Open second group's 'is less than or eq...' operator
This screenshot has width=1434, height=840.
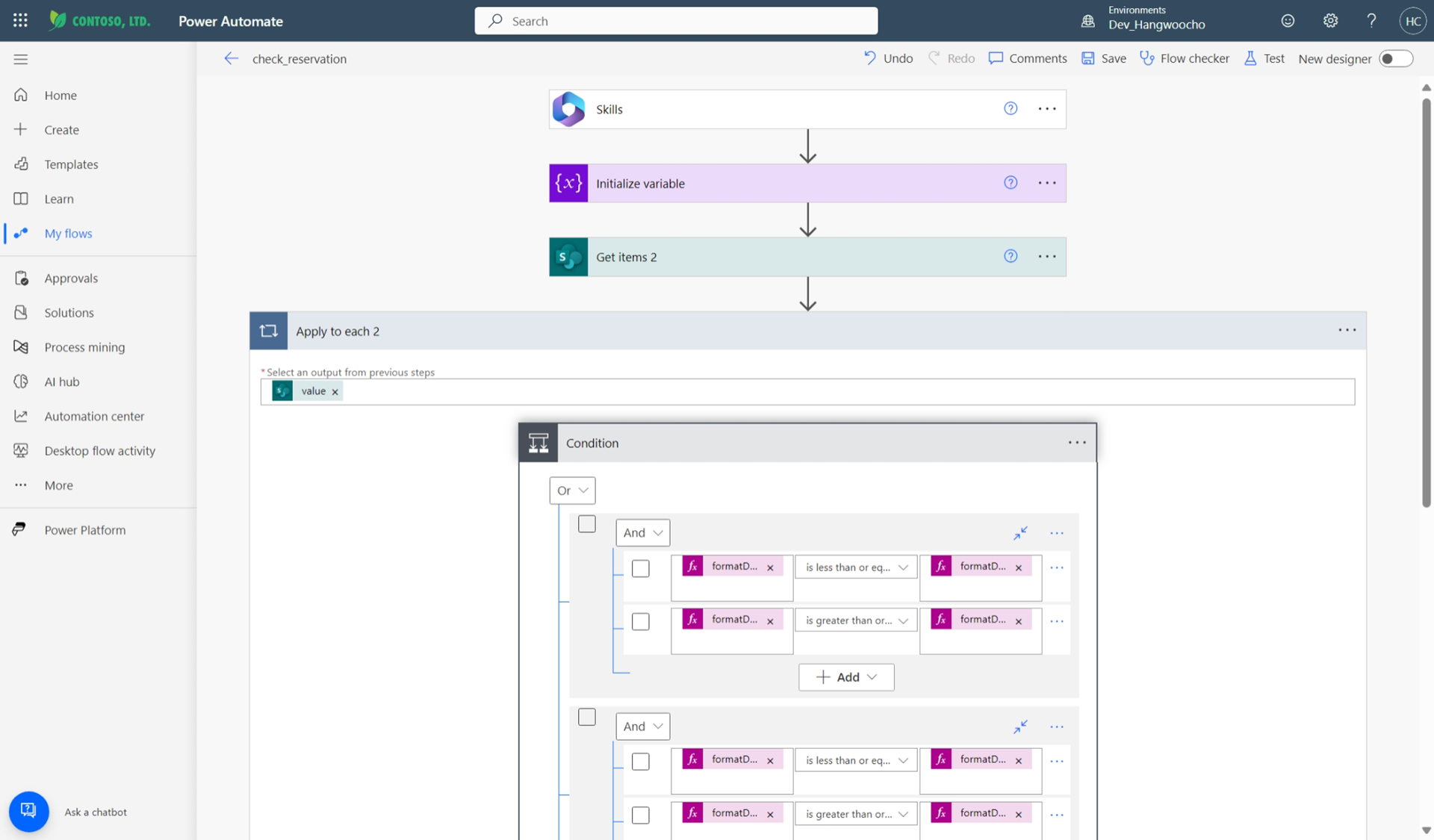[x=856, y=761]
